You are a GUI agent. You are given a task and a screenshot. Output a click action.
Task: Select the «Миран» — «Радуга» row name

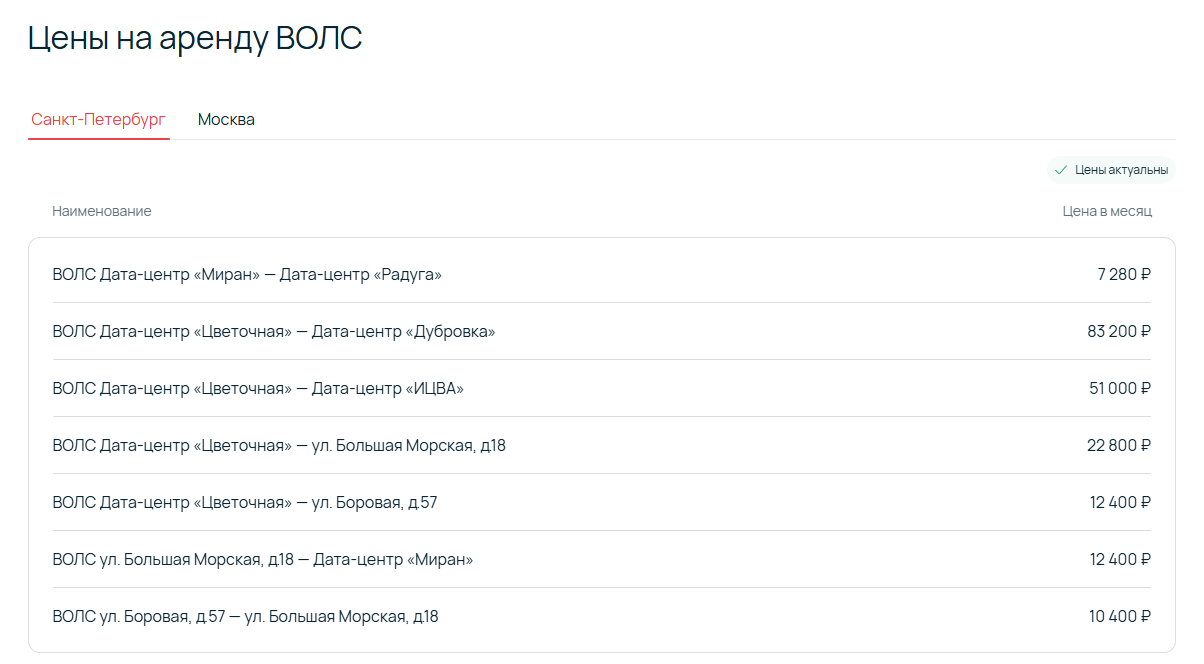tap(247, 274)
